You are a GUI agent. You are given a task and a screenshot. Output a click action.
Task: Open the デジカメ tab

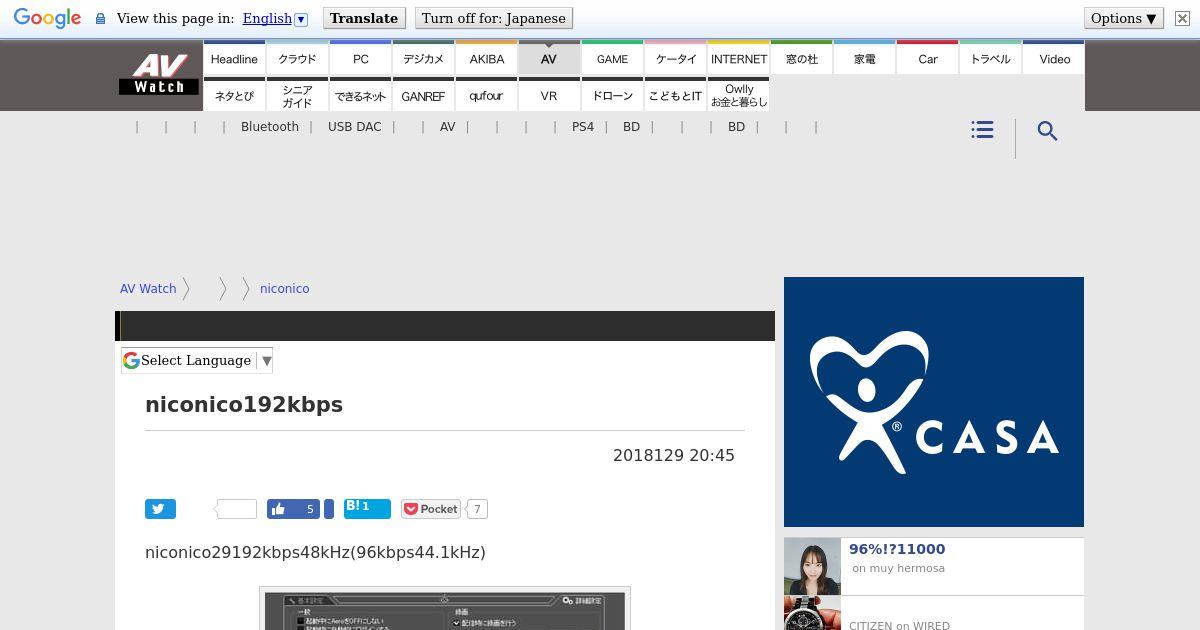pyautogui.click(x=423, y=58)
